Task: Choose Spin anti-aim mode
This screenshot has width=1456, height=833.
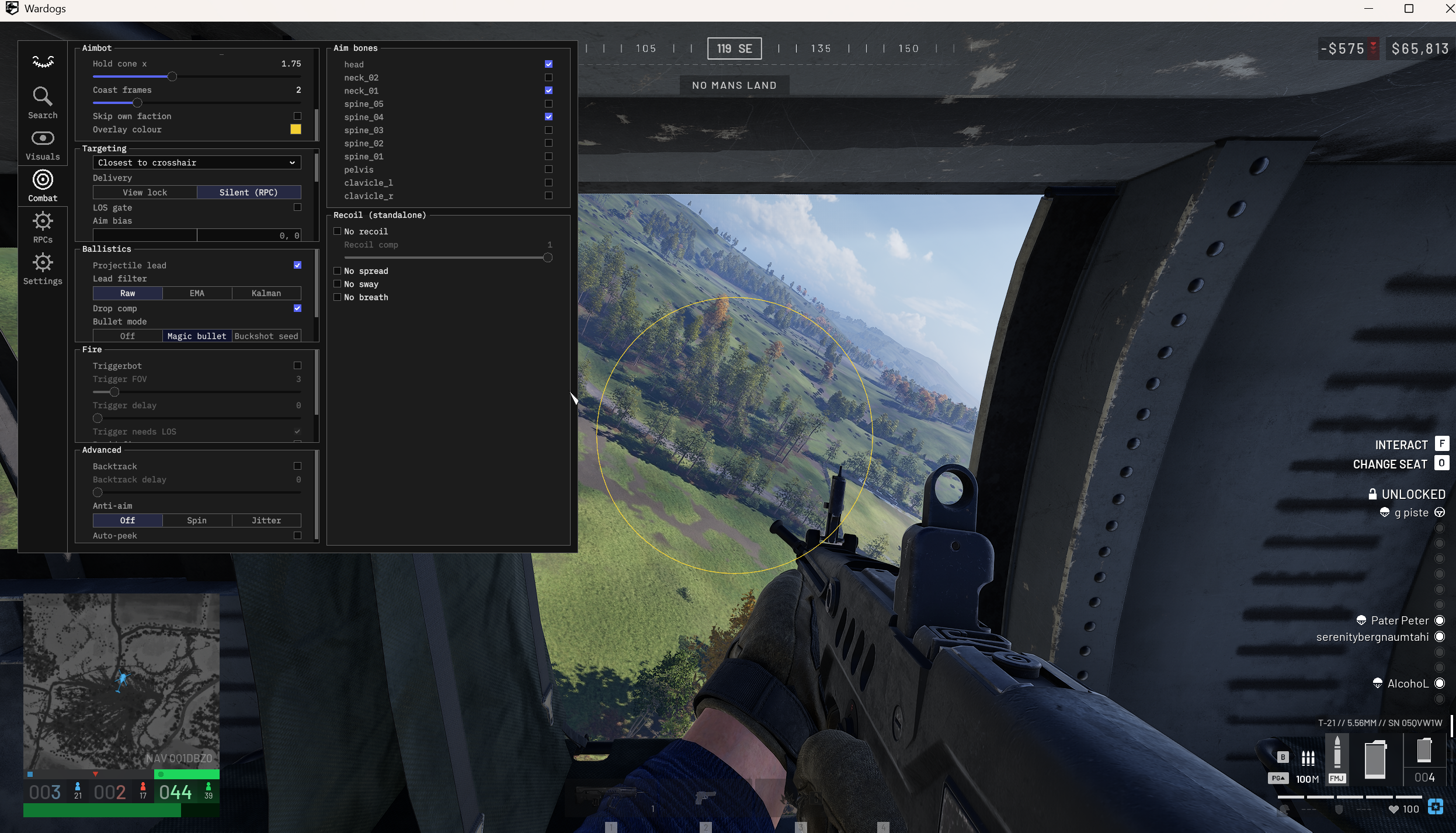Action: [x=197, y=520]
